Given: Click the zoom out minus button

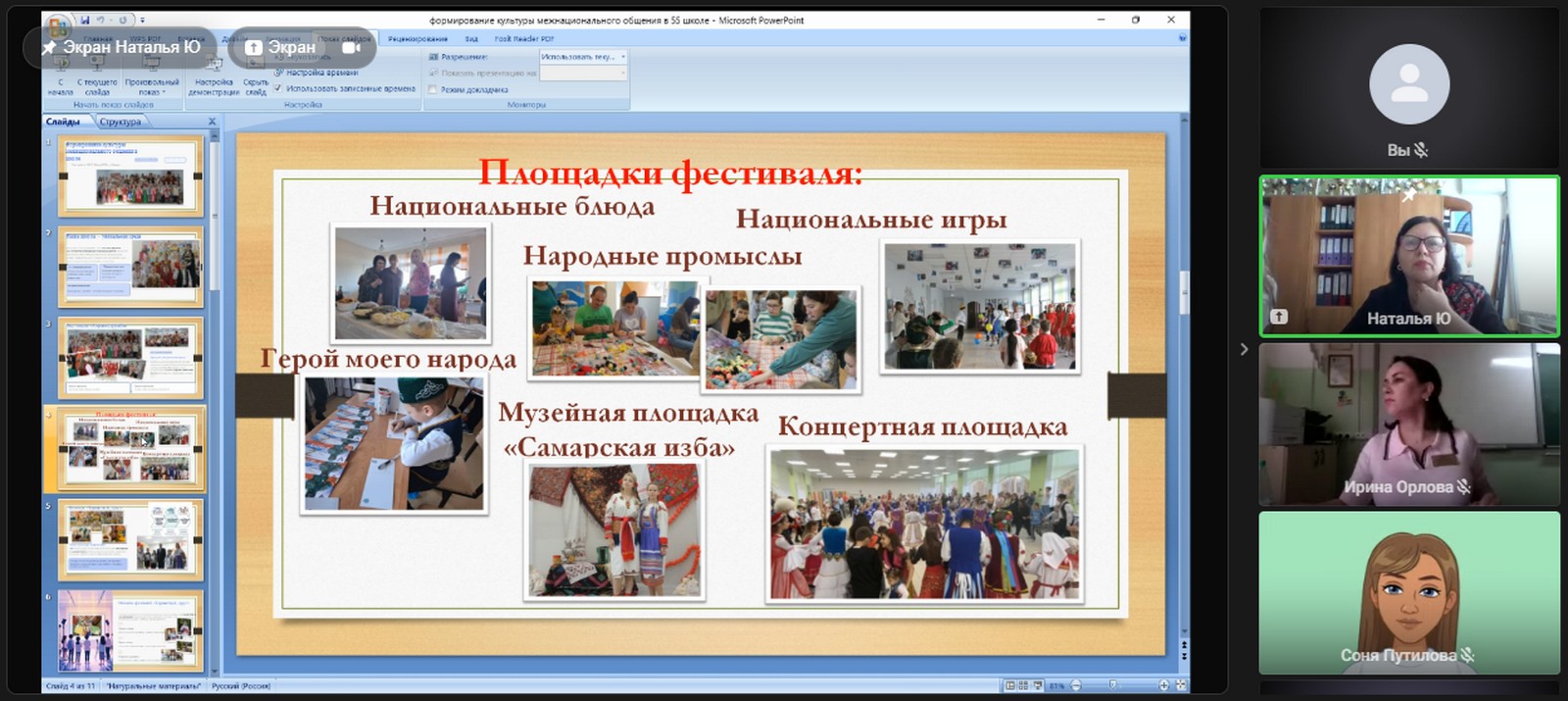Looking at the screenshot, I should click(1076, 685).
